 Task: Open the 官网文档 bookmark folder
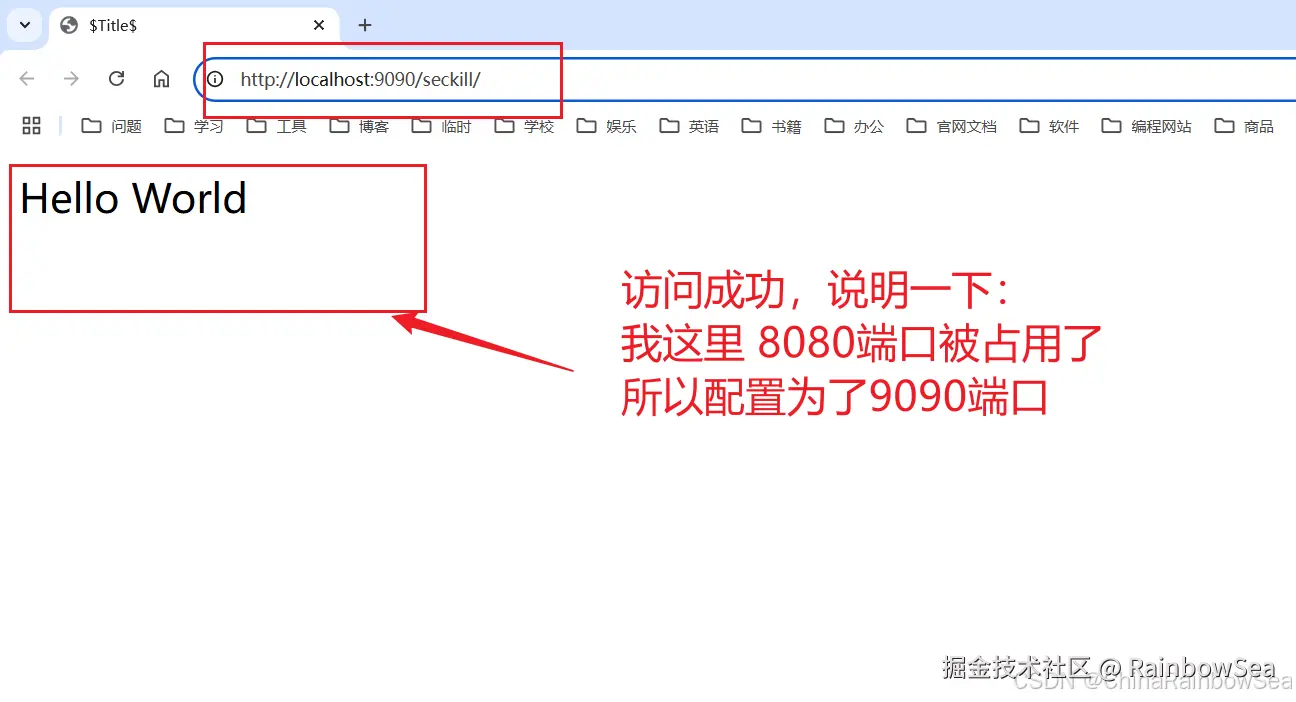[965, 126]
